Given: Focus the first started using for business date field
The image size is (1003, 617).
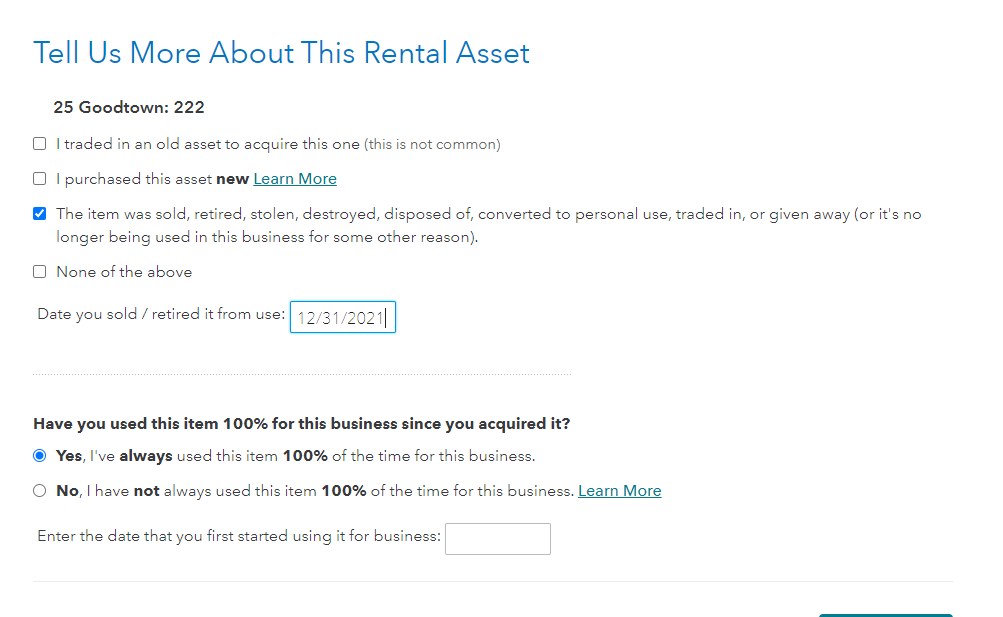Looking at the screenshot, I should point(497,538).
